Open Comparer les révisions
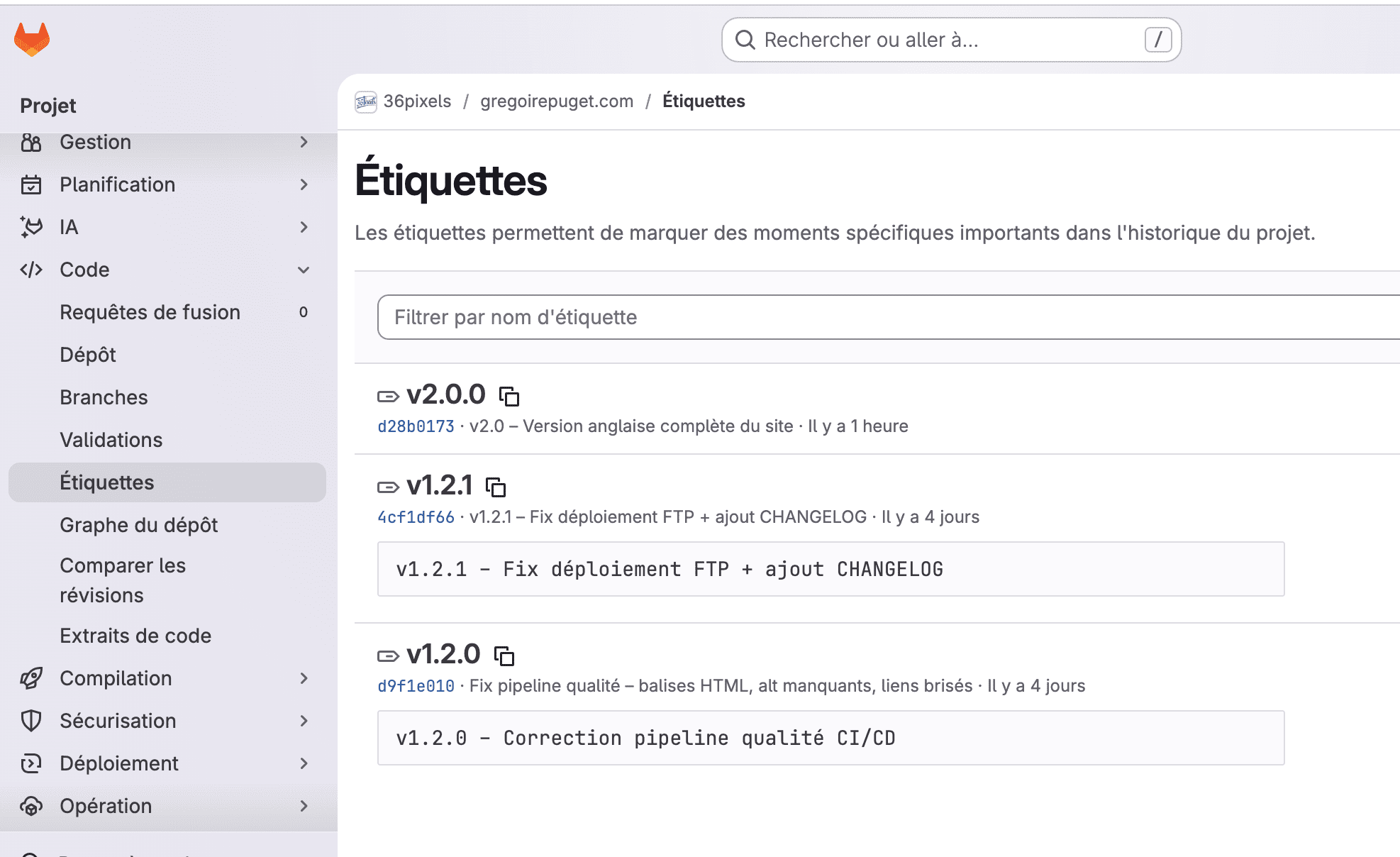Viewport: 1400px width, 857px height. tap(167, 580)
